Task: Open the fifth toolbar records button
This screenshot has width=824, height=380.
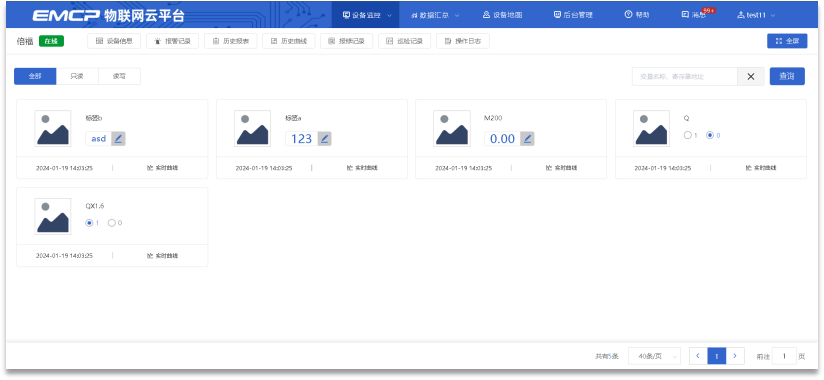Action: pos(346,41)
